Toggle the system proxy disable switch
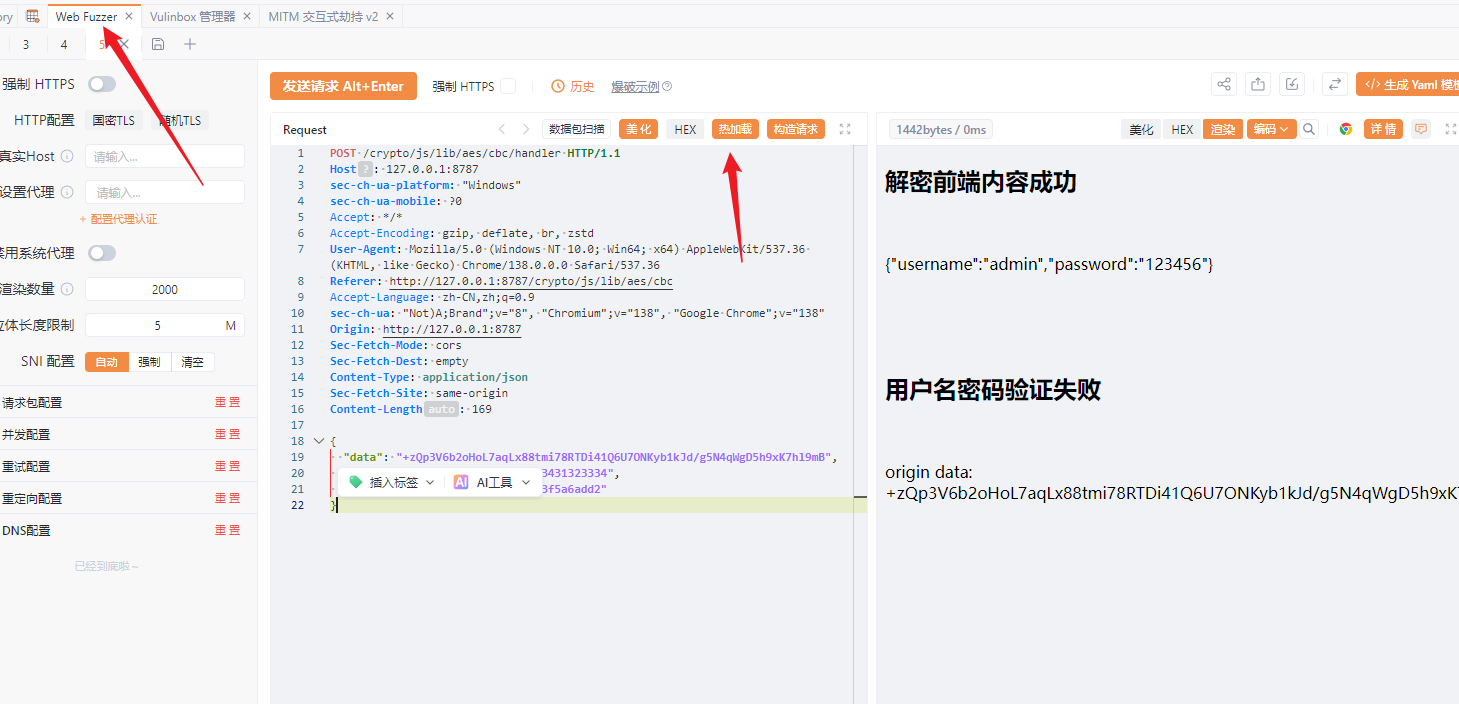 point(102,253)
